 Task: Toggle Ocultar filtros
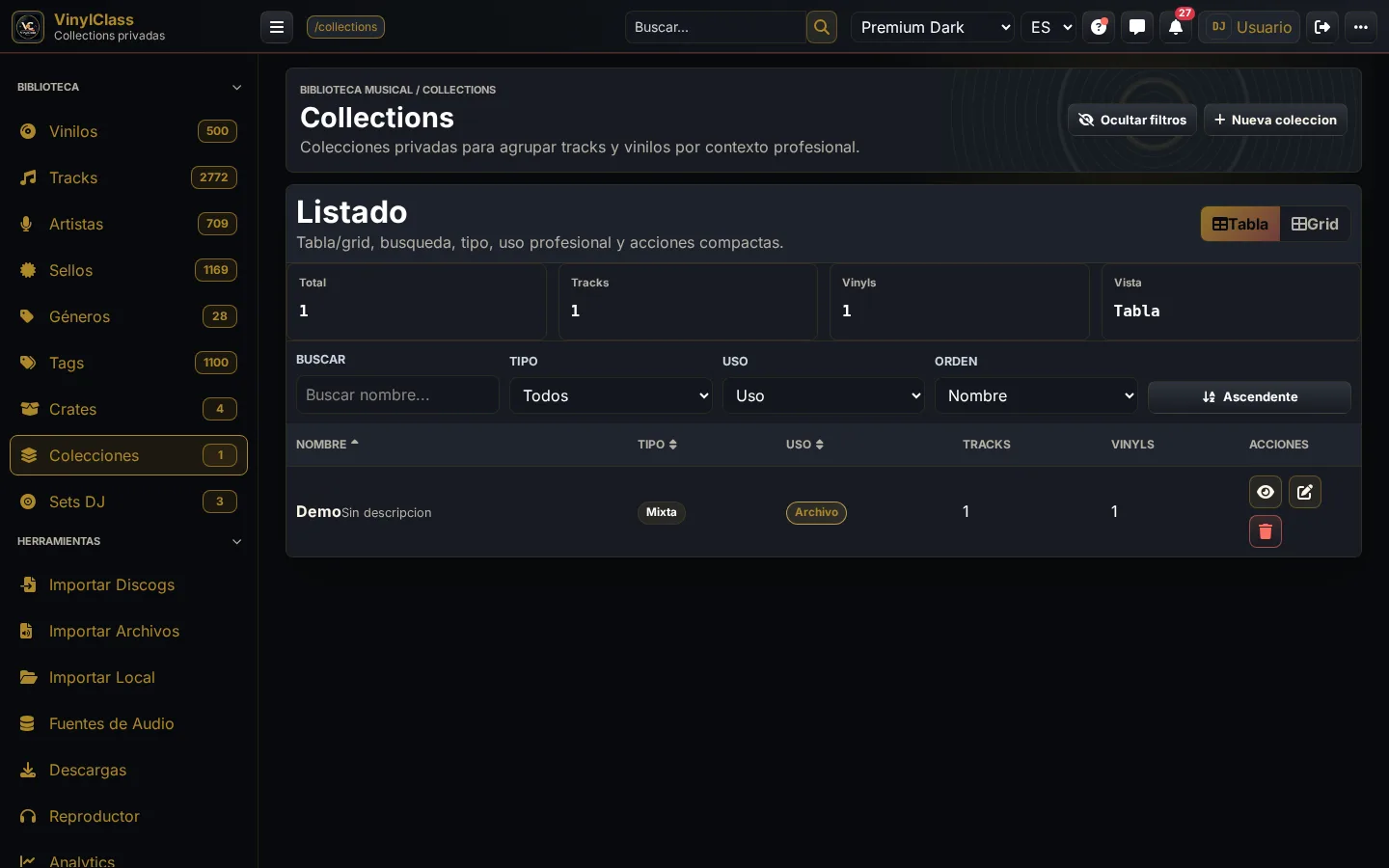click(1132, 120)
